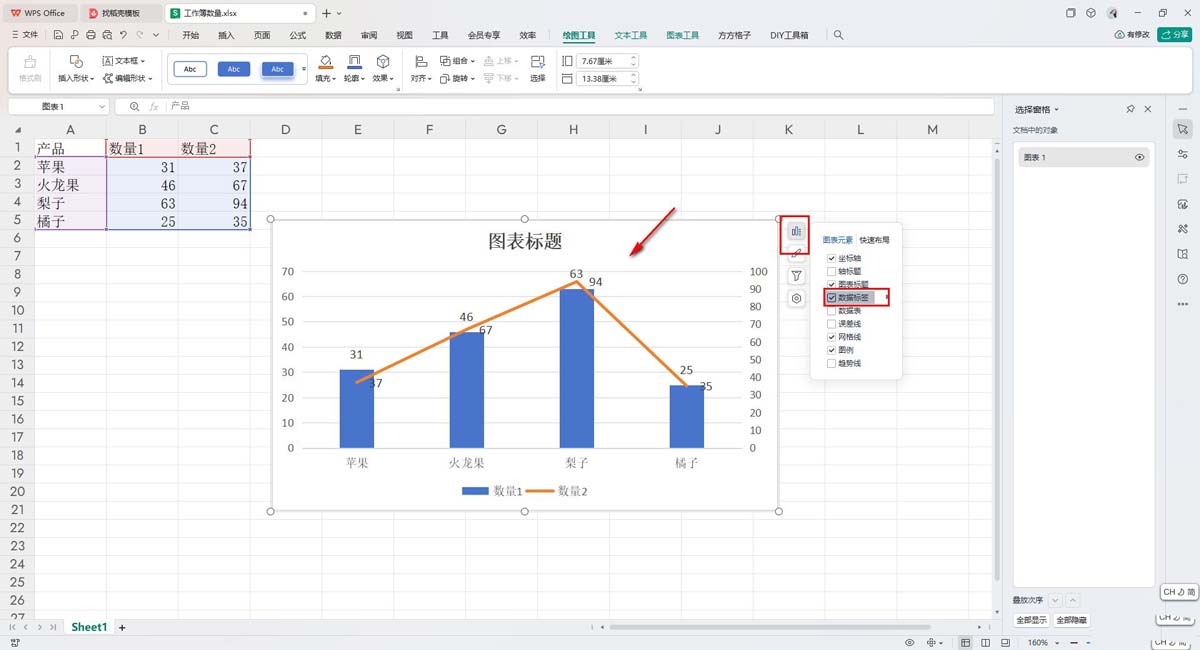Click the 全部显示 (Show All) button
Screen dimensions: 1200x650
click(x=1030, y=620)
